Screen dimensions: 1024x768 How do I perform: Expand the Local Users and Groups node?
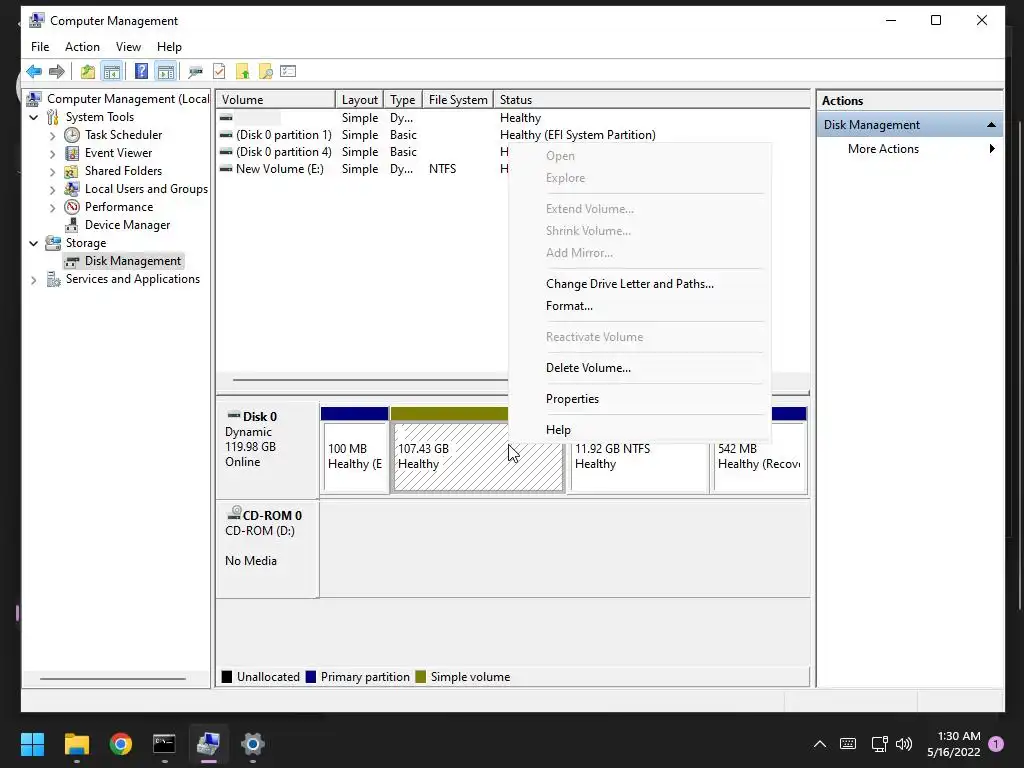pos(53,189)
